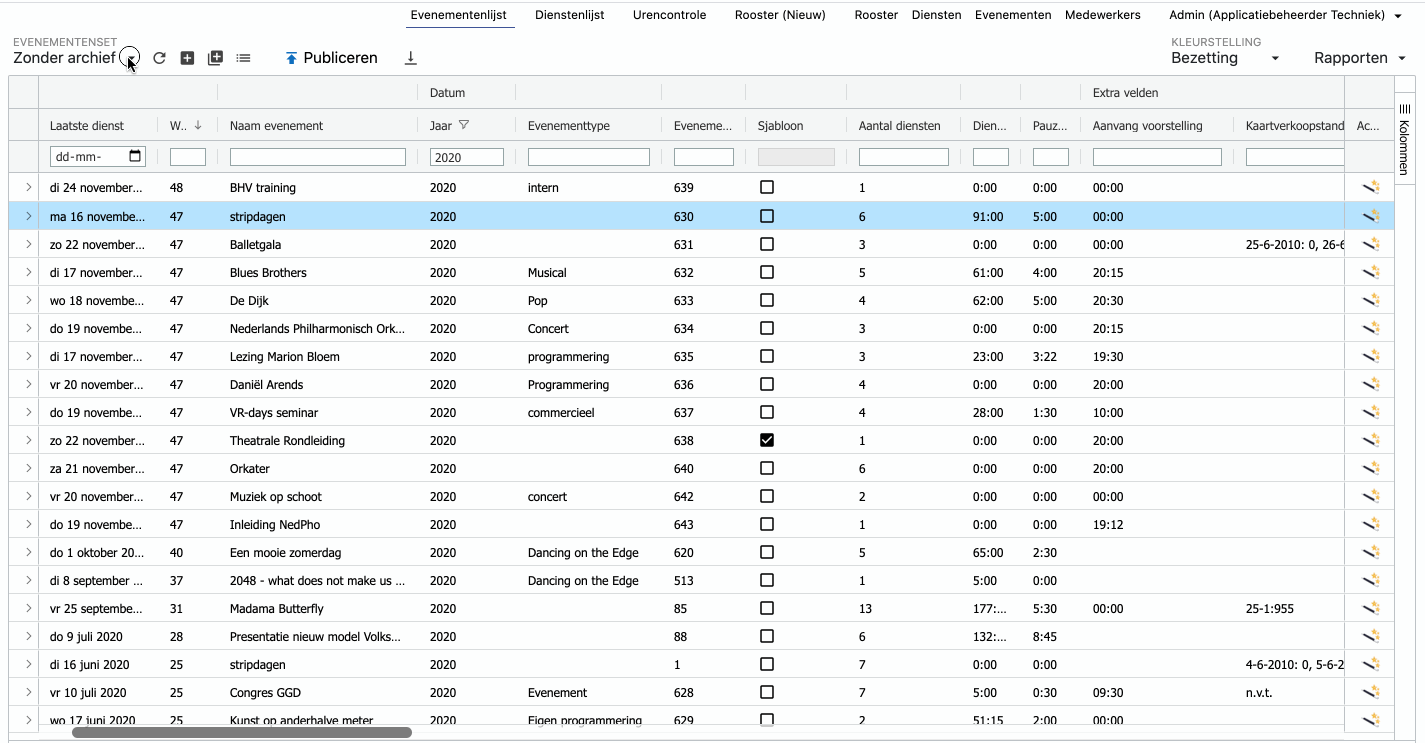The image size is (1425, 743).
Task: Expand the Balletgala row
Action: click(x=27, y=243)
